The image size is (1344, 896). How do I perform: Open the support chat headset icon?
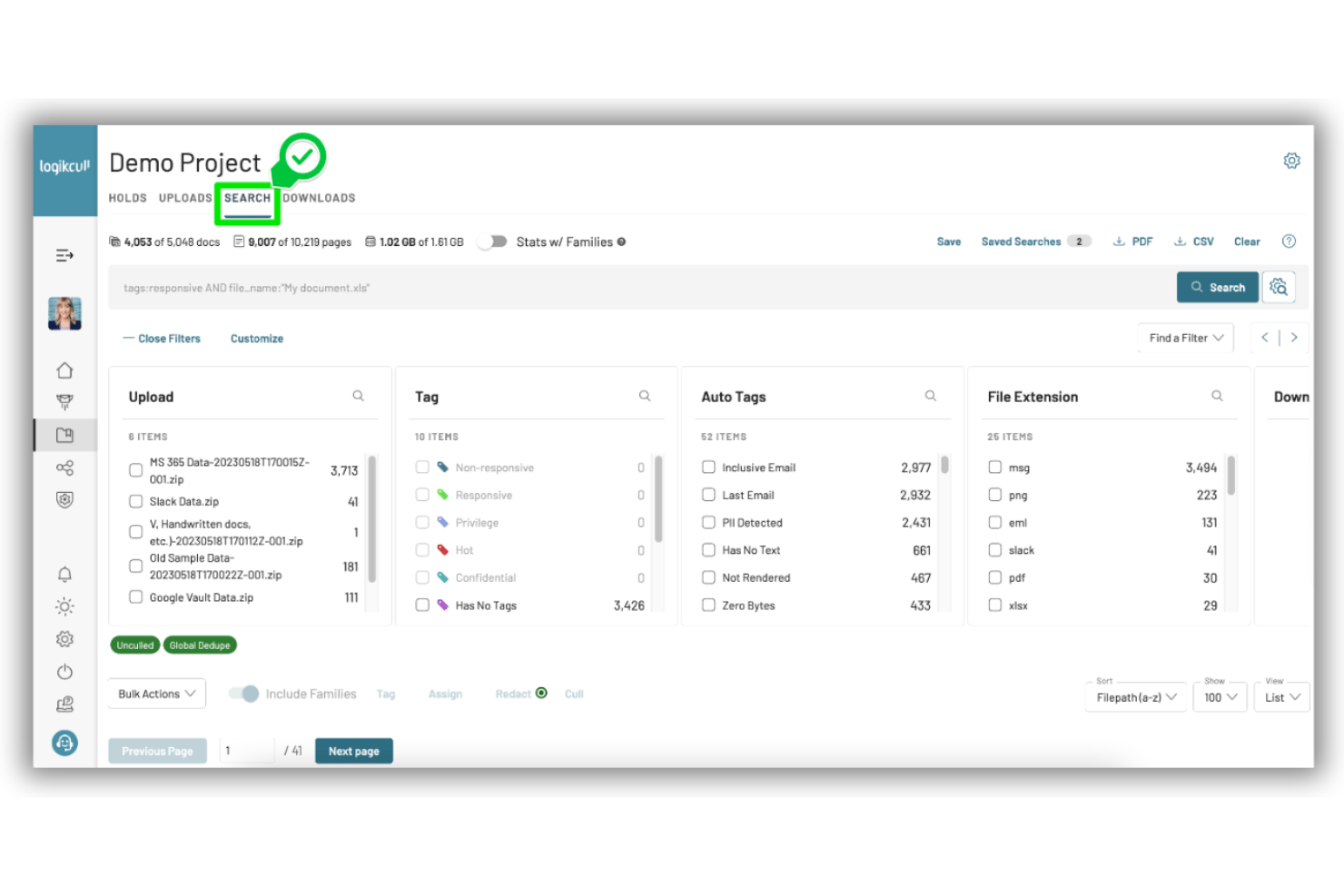tap(64, 743)
